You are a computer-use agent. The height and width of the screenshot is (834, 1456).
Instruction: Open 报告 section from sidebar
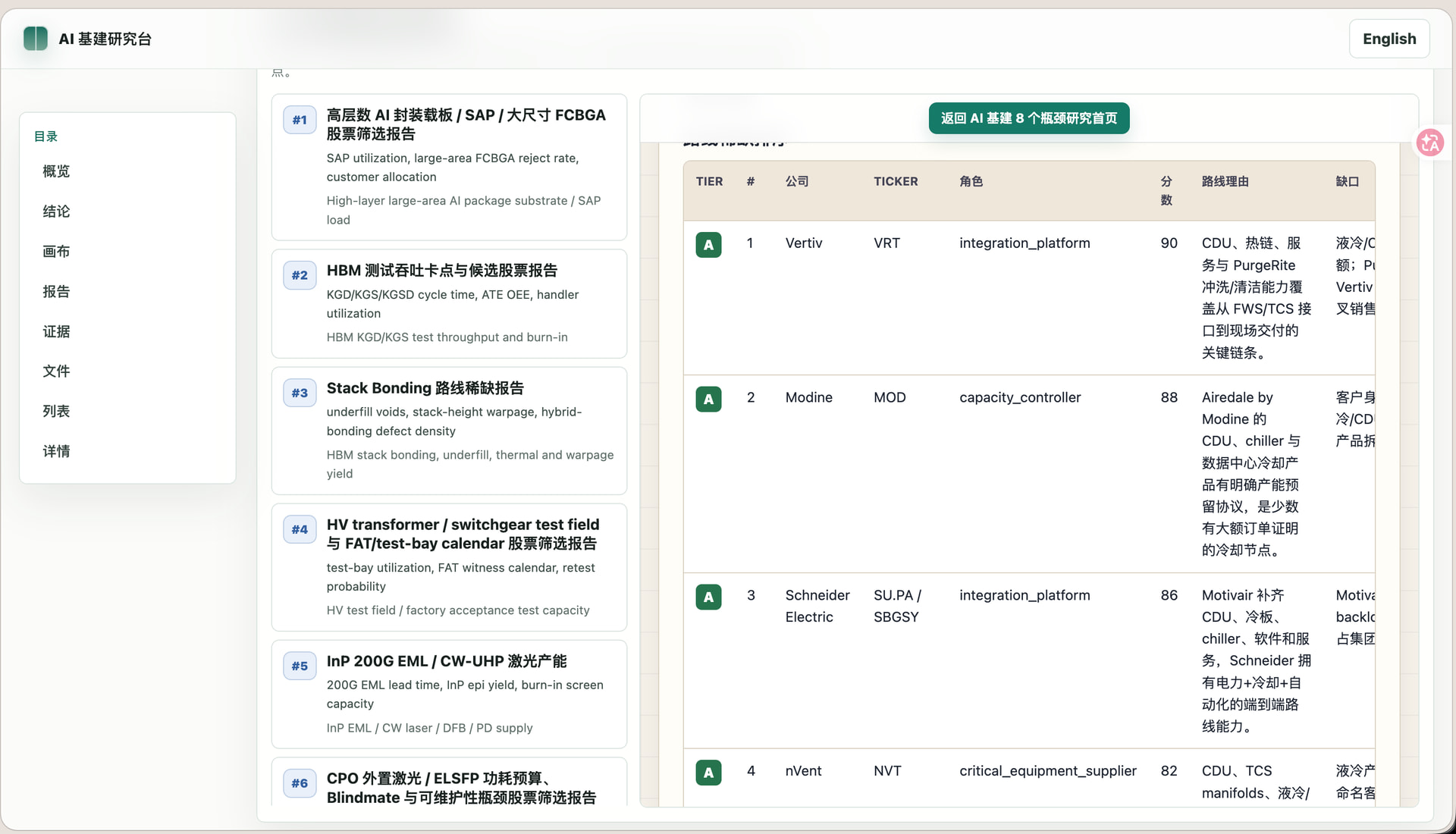(56, 292)
